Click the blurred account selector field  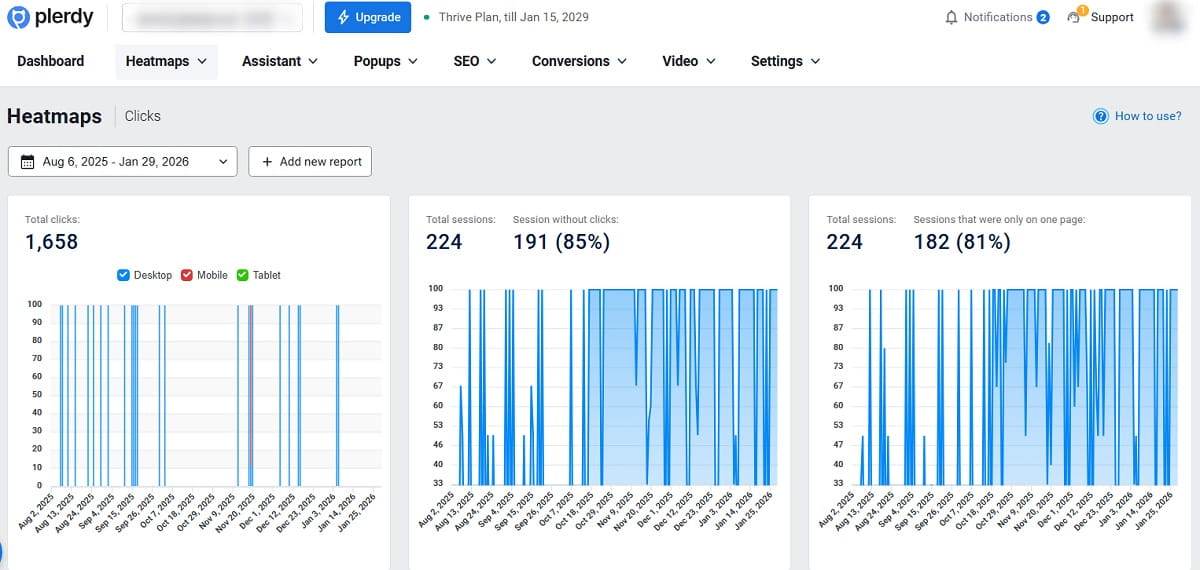tap(212, 17)
